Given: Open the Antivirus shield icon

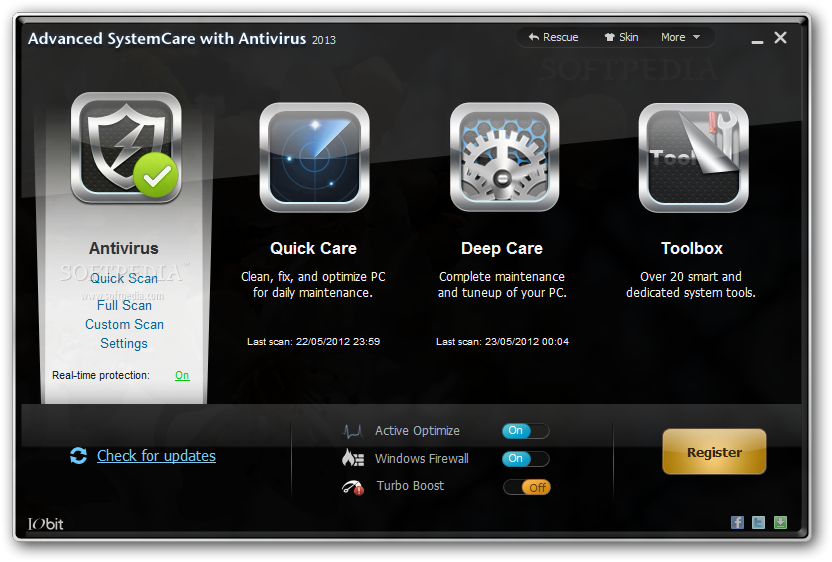Looking at the screenshot, I should pyautogui.click(x=126, y=148).
